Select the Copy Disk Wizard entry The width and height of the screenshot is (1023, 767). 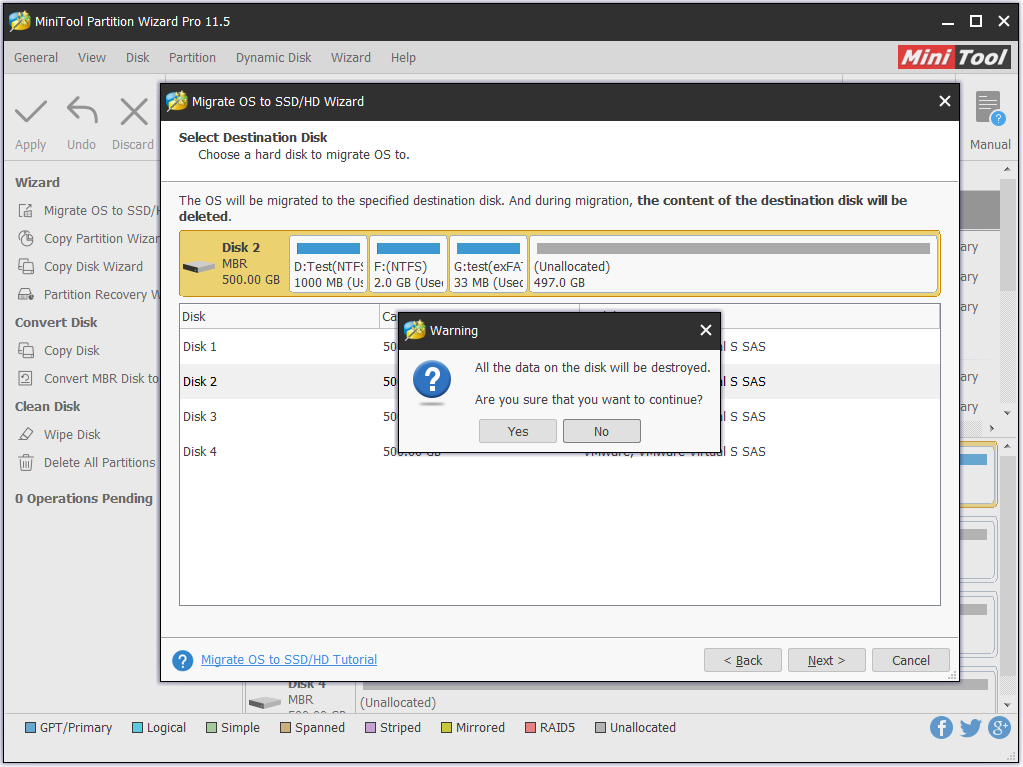[x=93, y=267]
